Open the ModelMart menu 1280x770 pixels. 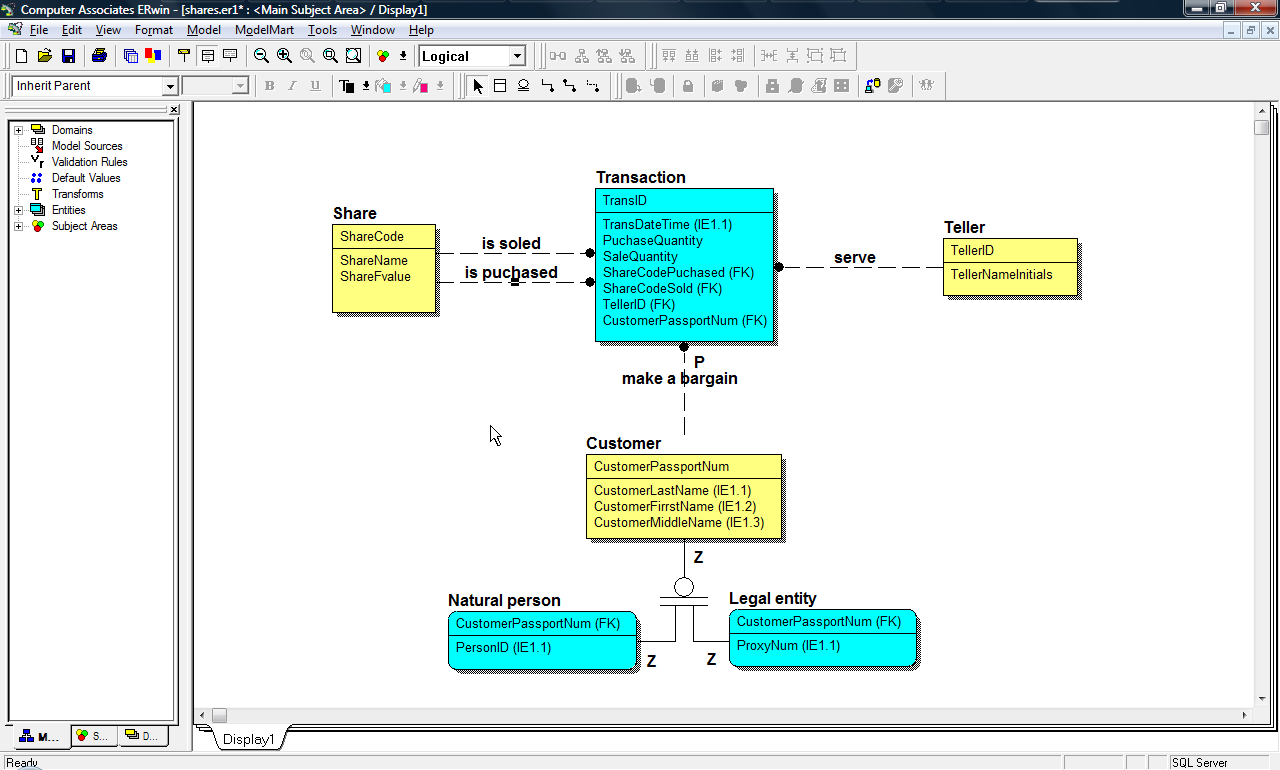click(x=264, y=30)
